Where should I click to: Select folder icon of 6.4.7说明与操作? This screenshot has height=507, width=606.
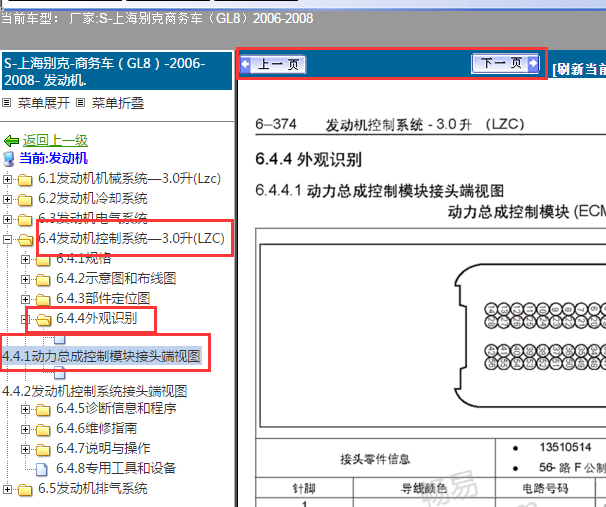click(43, 449)
